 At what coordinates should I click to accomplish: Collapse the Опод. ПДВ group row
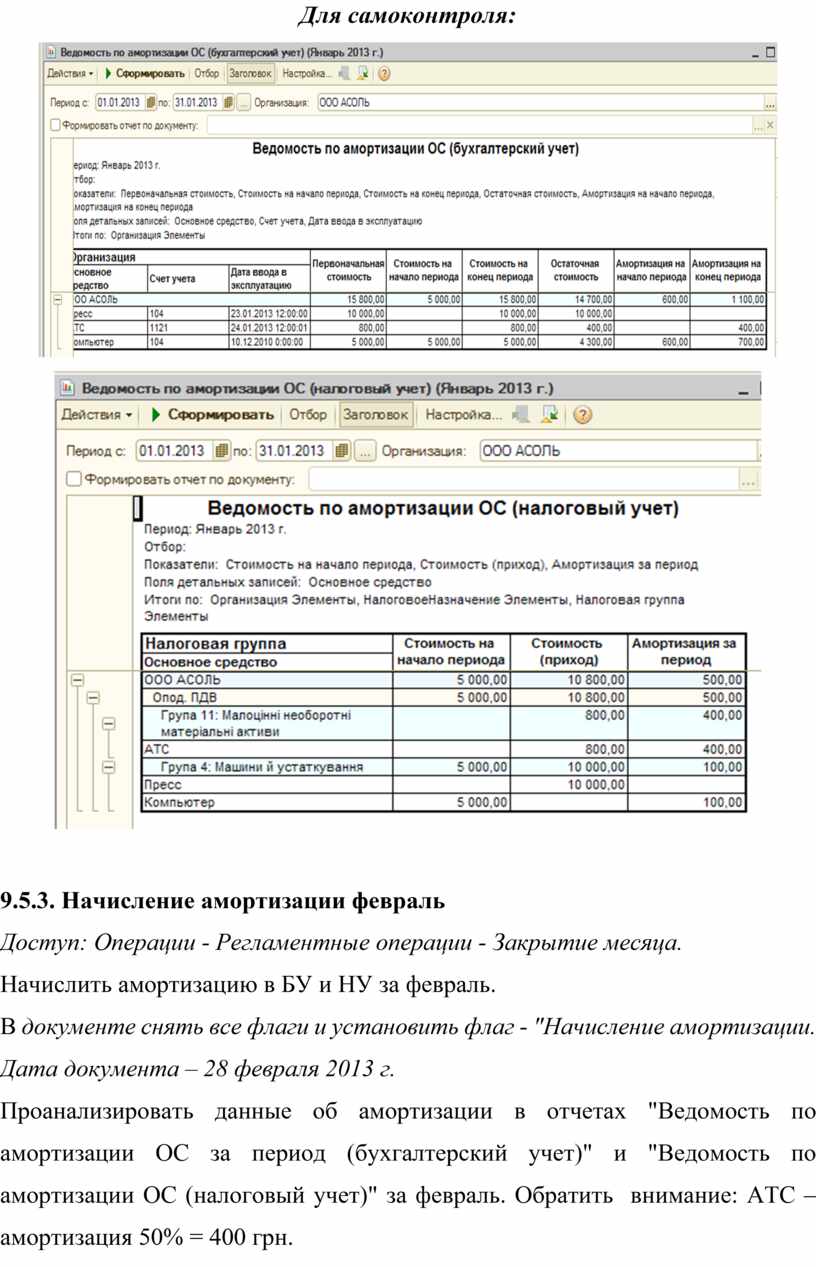coord(92,698)
